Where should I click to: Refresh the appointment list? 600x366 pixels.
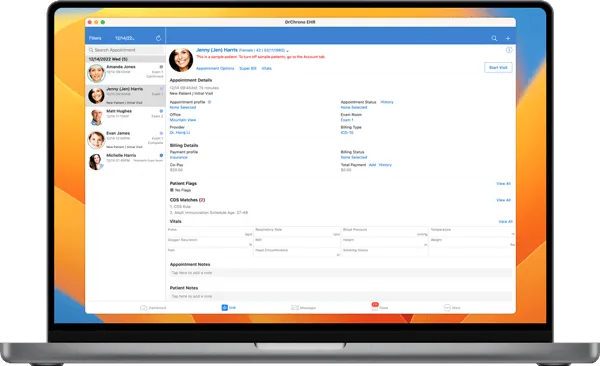click(x=158, y=38)
